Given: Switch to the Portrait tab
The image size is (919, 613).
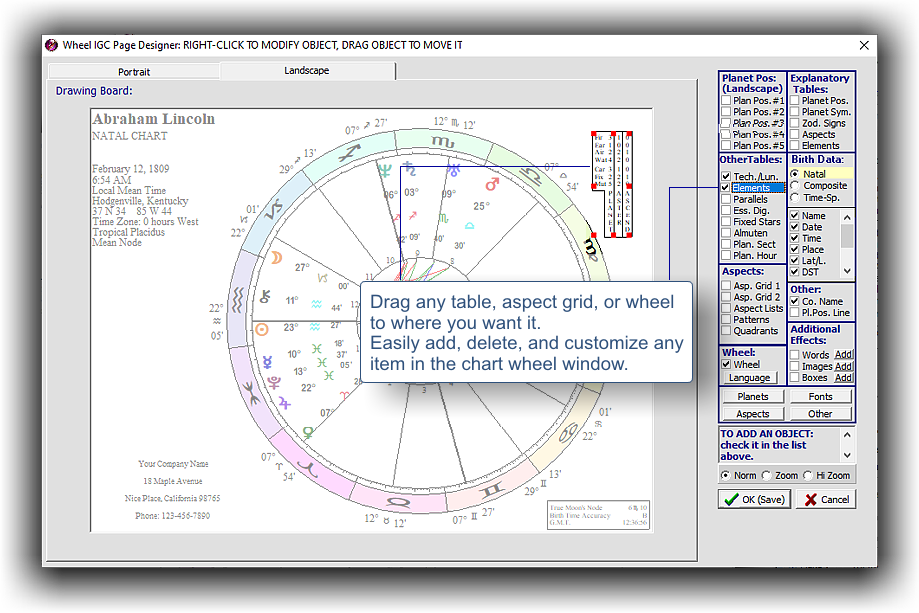Looking at the screenshot, I should (x=134, y=72).
